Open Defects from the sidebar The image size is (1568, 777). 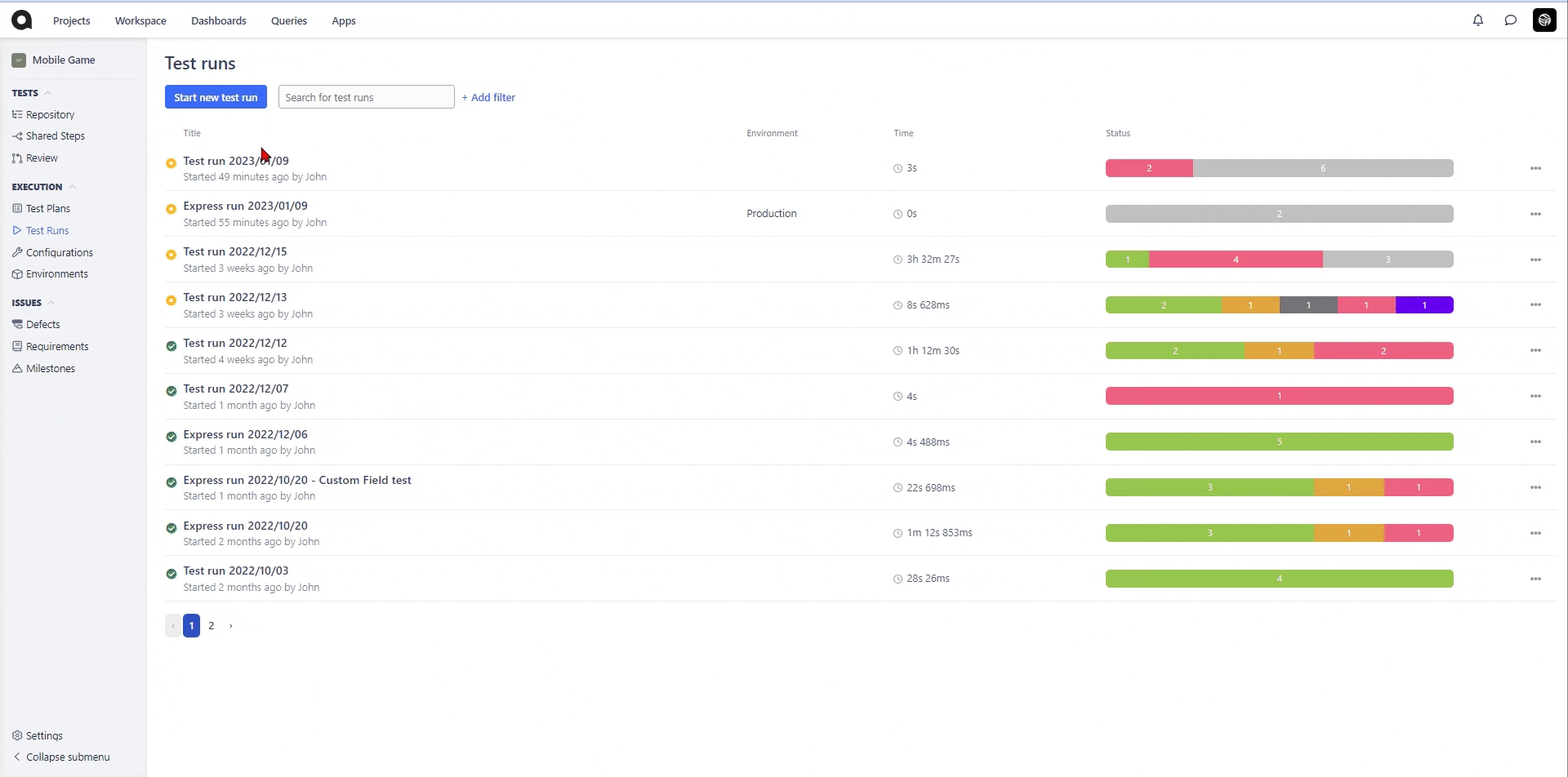42,324
